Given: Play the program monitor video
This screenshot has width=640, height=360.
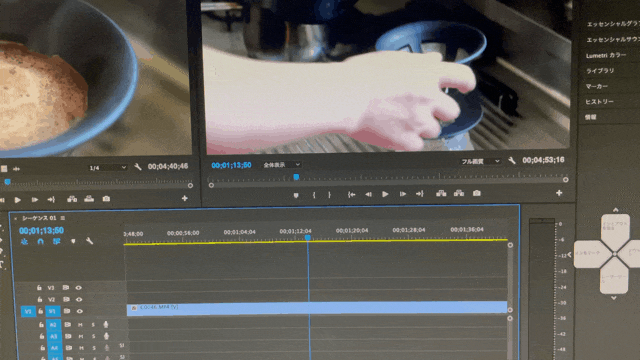Looking at the screenshot, I should point(385,194).
